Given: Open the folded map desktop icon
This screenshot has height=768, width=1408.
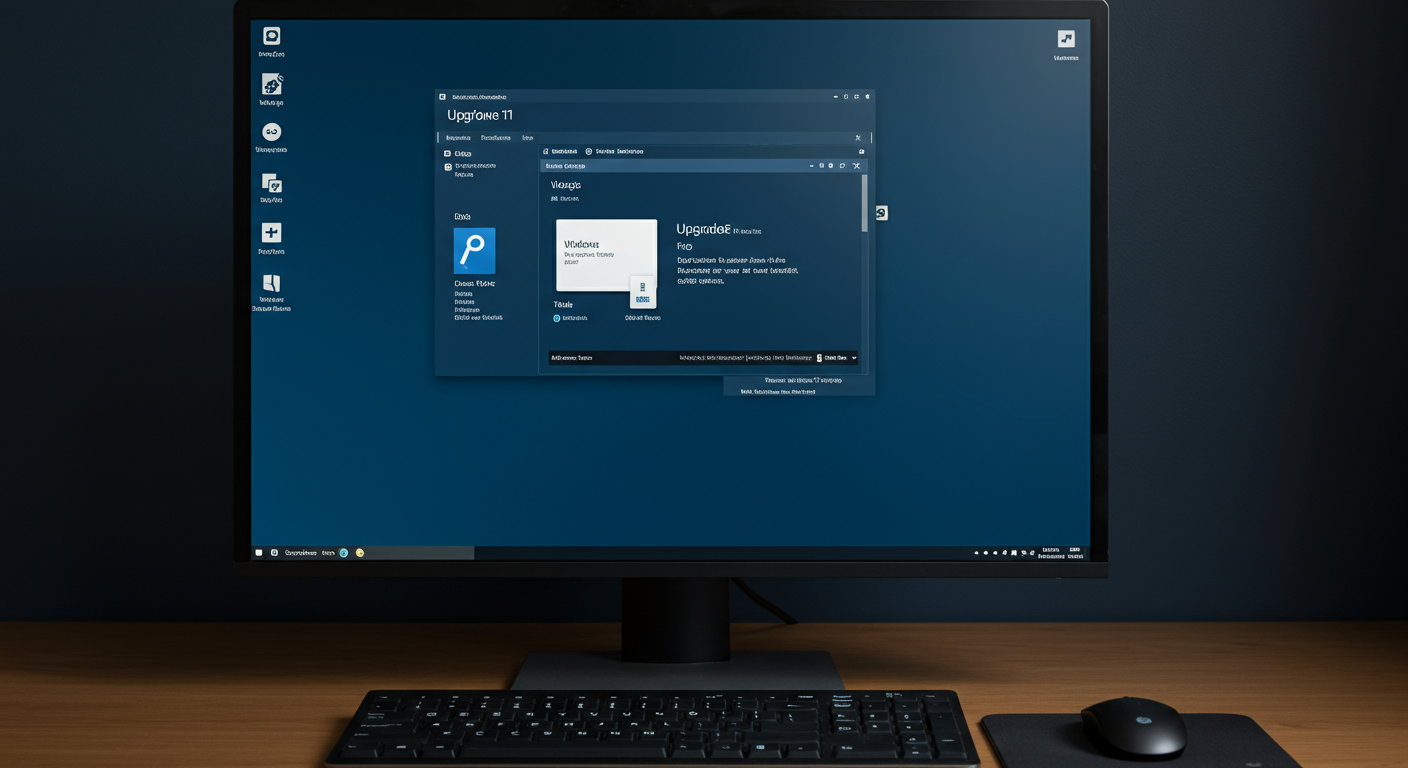Looking at the screenshot, I should click(271, 282).
